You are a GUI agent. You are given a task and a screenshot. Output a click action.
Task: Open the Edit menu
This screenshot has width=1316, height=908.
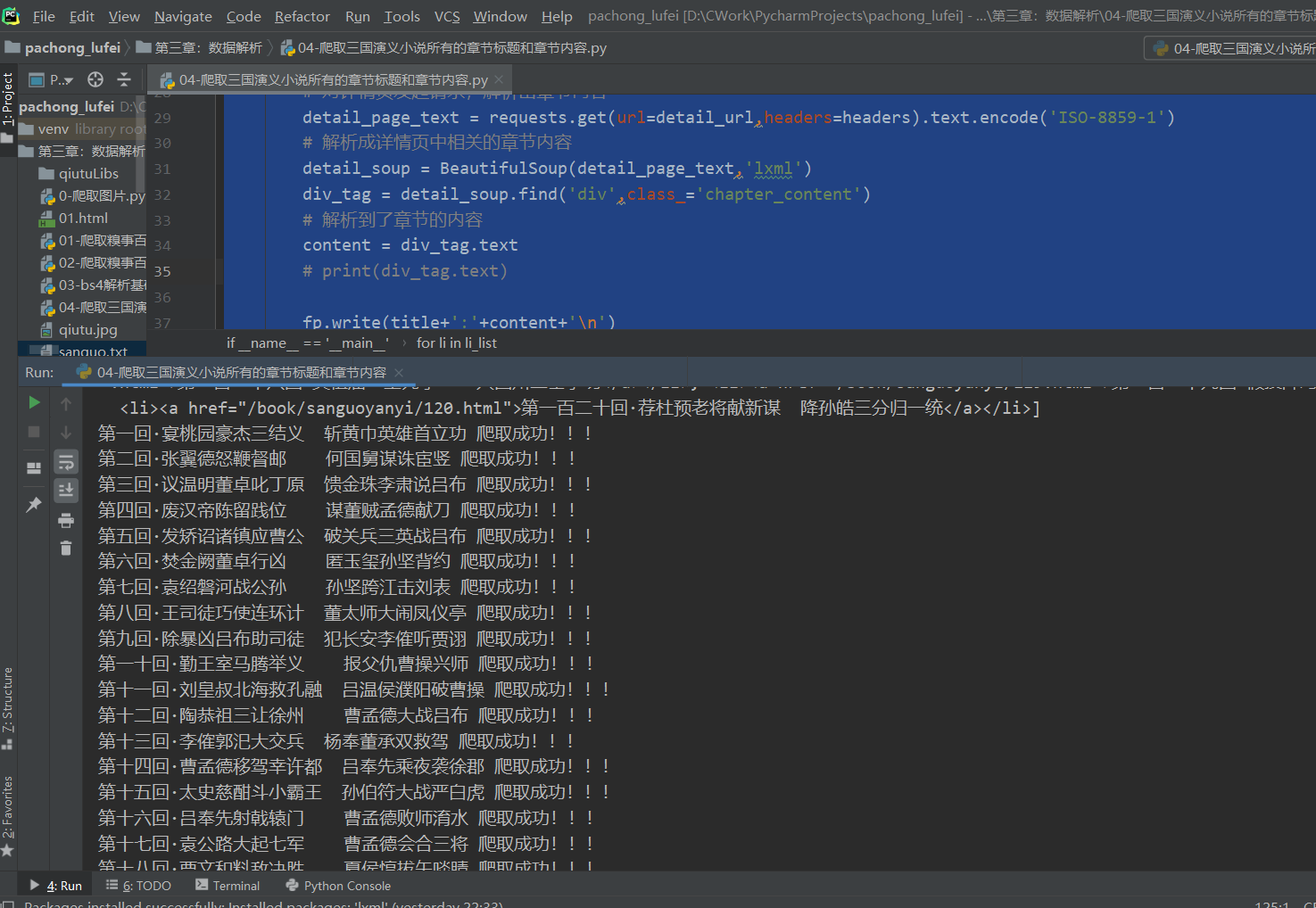point(82,16)
